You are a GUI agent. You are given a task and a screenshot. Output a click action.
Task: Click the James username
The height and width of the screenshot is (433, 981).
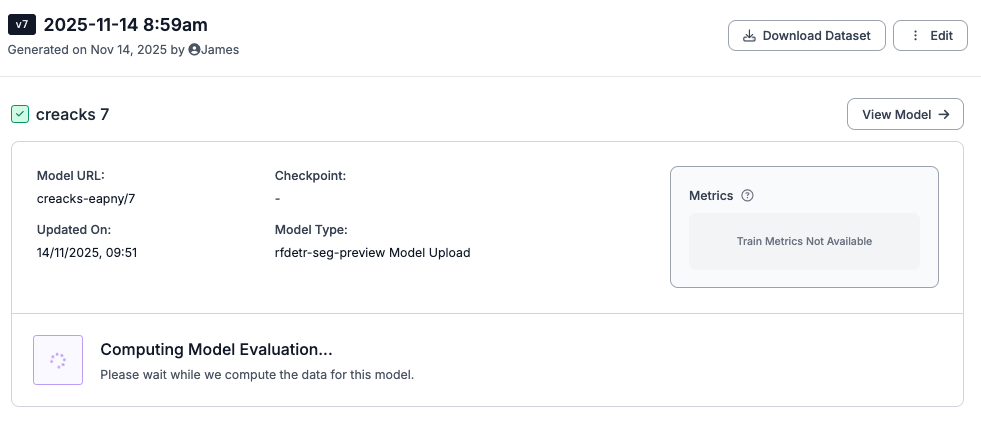[x=220, y=49]
